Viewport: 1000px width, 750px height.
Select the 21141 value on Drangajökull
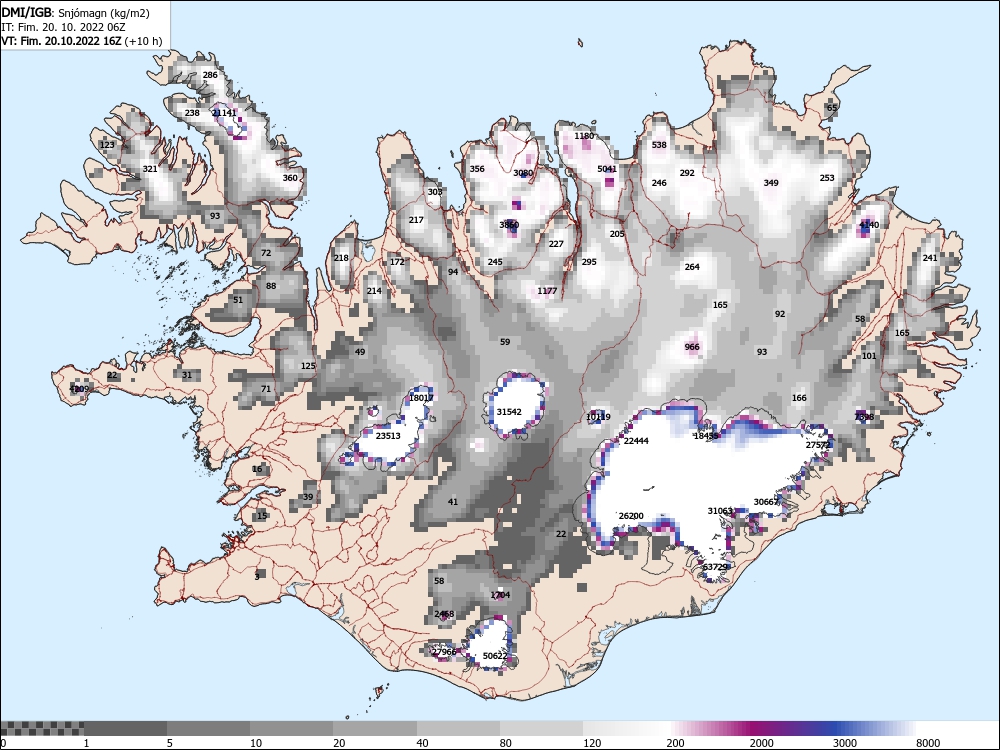pyautogui.click(x=224, y=113)
